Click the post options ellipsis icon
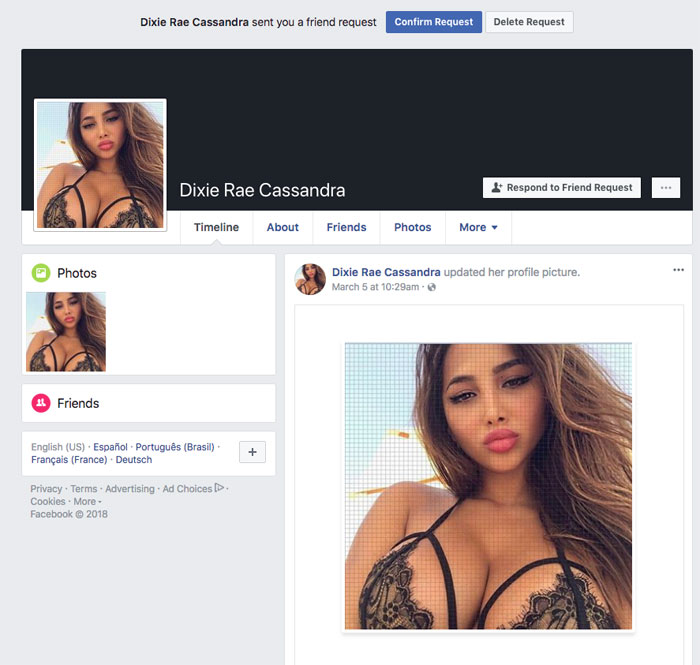This screenshot has height=665, width=700. coord(678,270)
